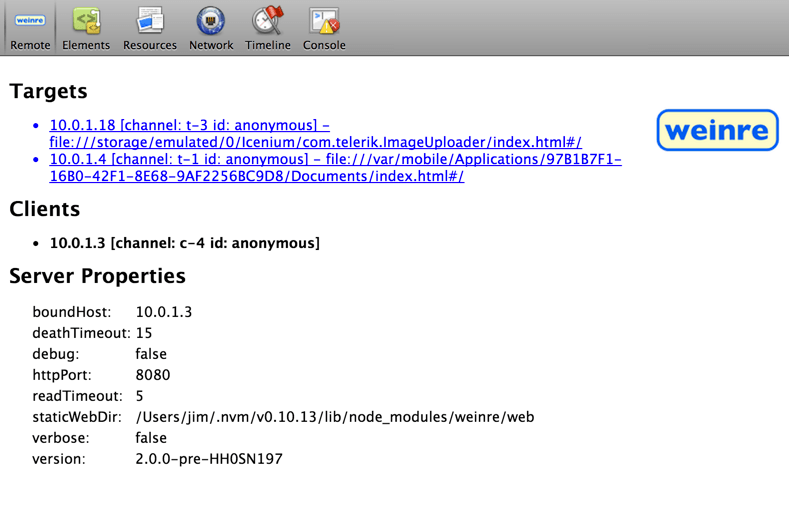Viewport: 789px width, 511px height.
Task: Click version value 2.0.0-pre-HH0SN197
Action: 209,459
